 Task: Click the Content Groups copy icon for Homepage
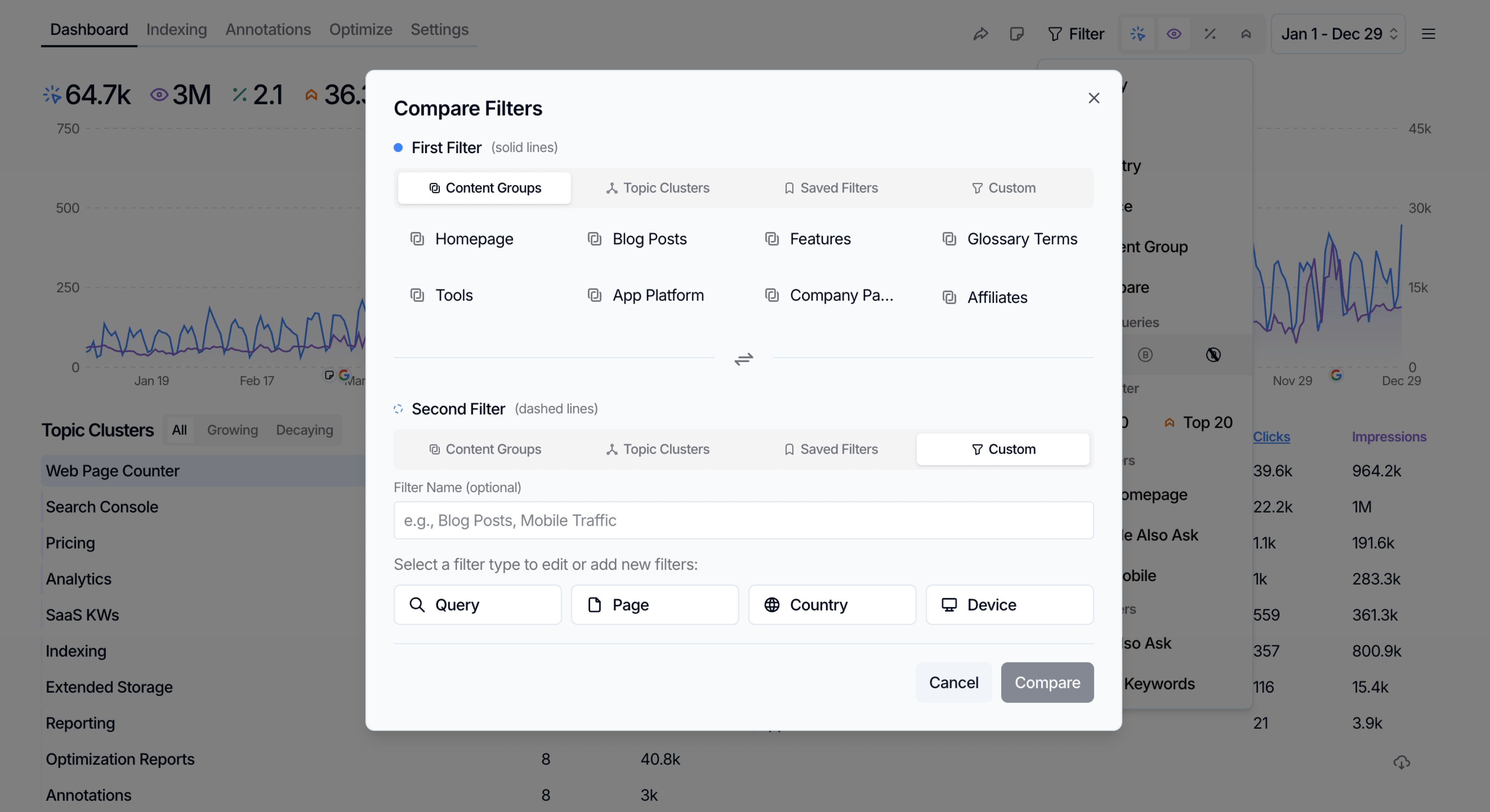[418, 239]
